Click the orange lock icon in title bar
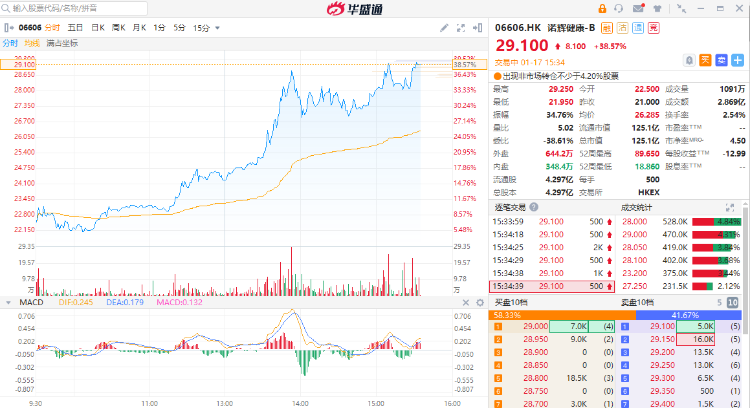Image resolution: width=750 pixels, height=408 pixels. coord(601,9)
